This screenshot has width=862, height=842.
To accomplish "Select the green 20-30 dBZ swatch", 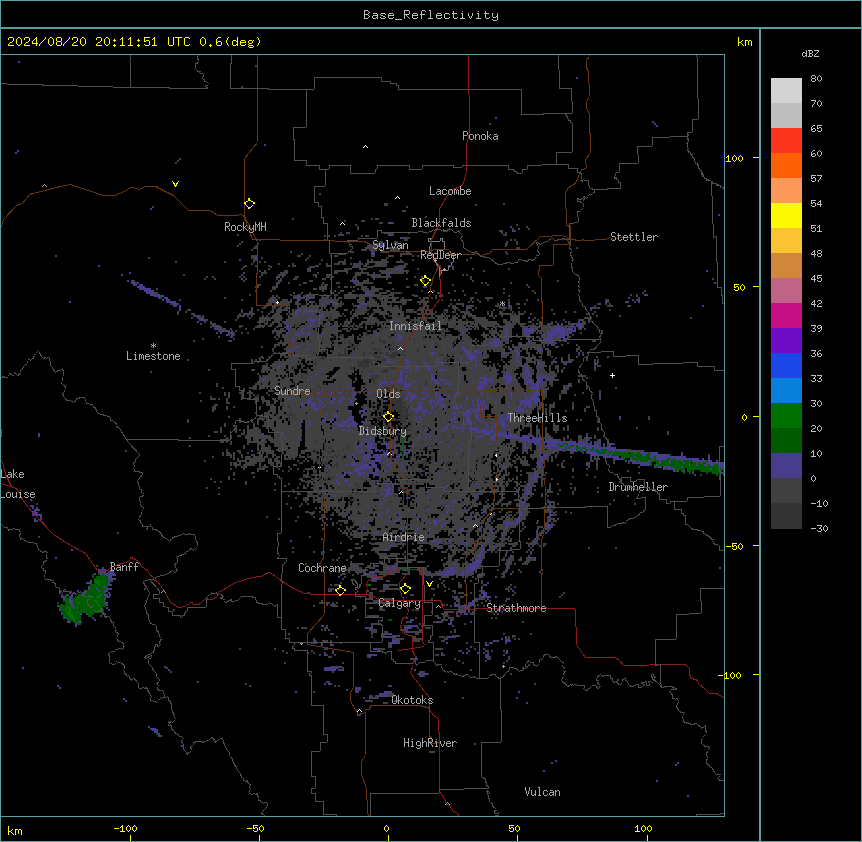I will point(786,416).
